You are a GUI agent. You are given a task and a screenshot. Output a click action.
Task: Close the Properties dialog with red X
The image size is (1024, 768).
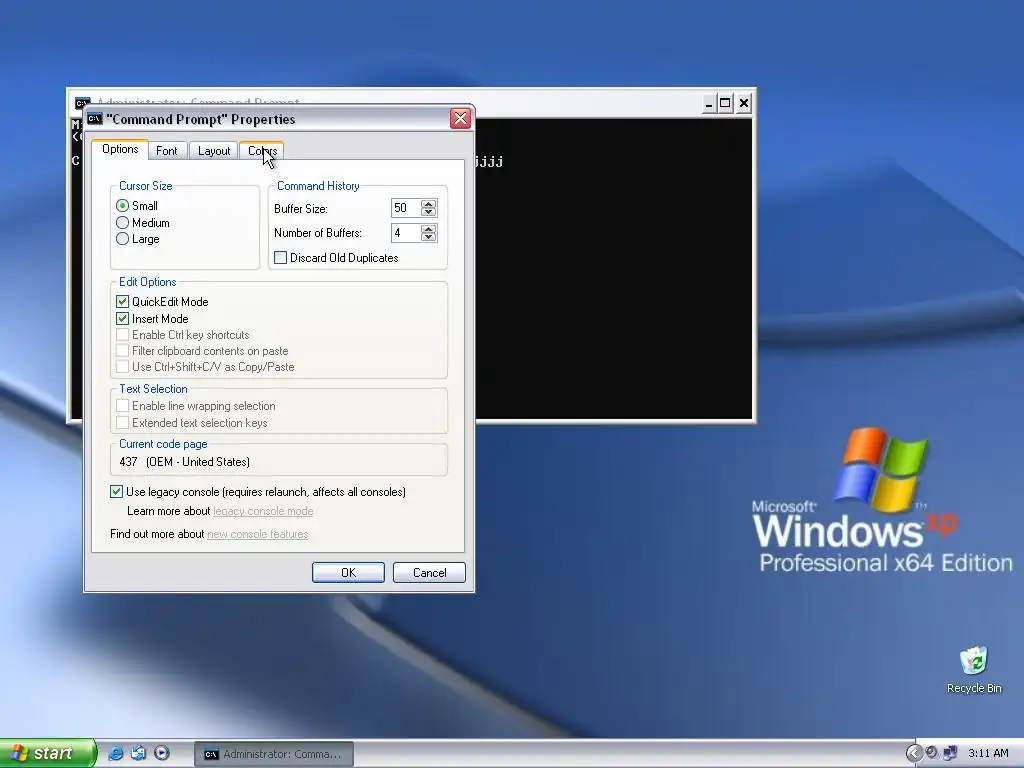[460, 118]
